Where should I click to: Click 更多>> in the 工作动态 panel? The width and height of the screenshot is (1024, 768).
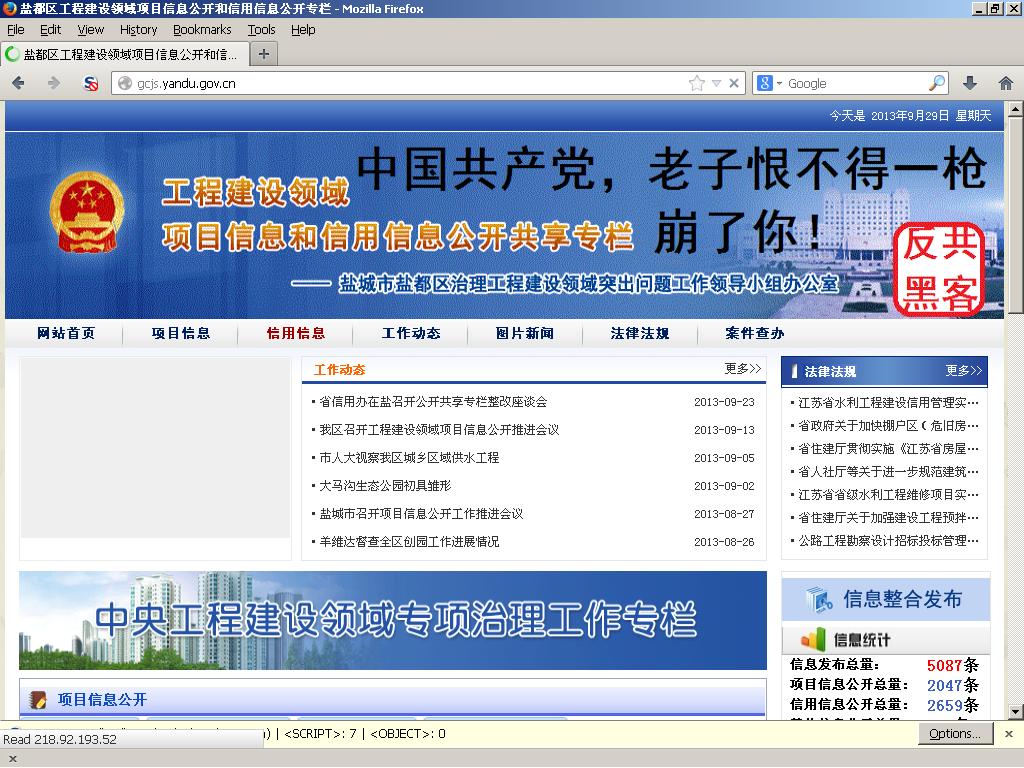tap(743, 369)
